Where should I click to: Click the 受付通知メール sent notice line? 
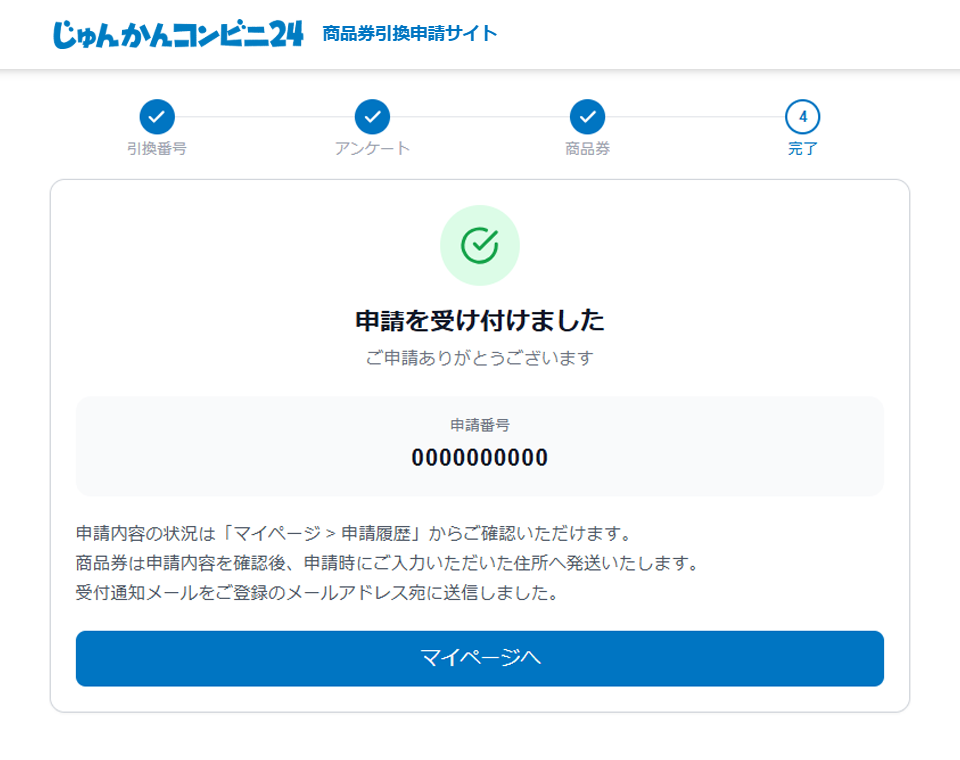click(317, 593)
